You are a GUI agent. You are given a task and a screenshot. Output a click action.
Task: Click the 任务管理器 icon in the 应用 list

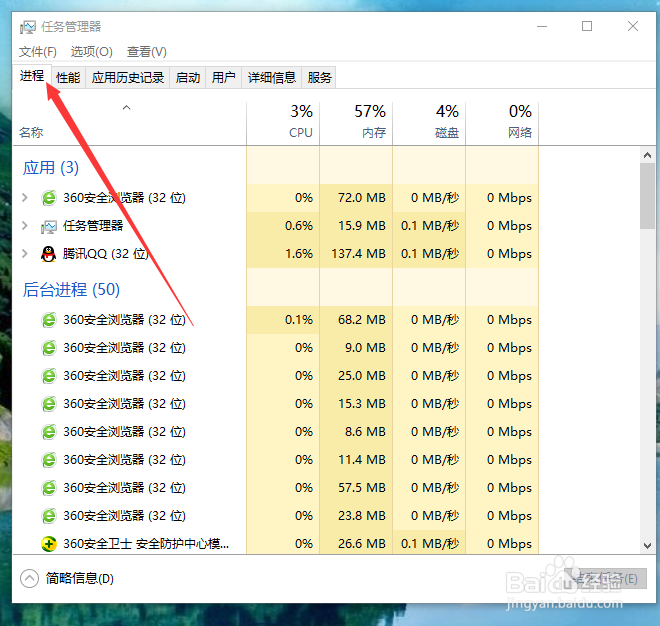coord(49,226)
